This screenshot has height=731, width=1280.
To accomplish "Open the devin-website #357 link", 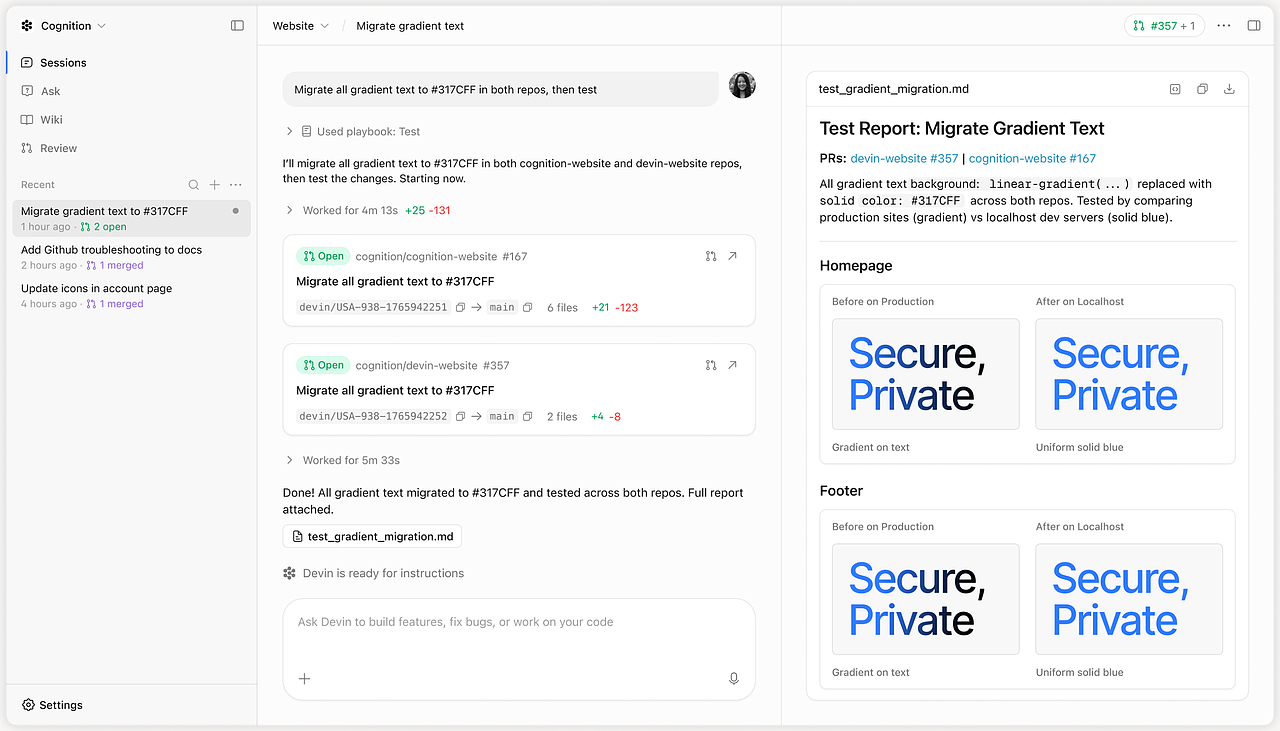I will point(904,158).
